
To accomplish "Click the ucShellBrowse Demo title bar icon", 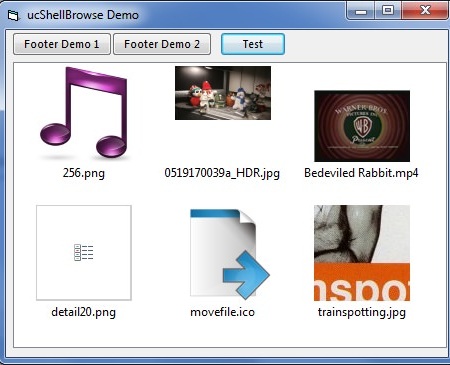I will [13, 15].
